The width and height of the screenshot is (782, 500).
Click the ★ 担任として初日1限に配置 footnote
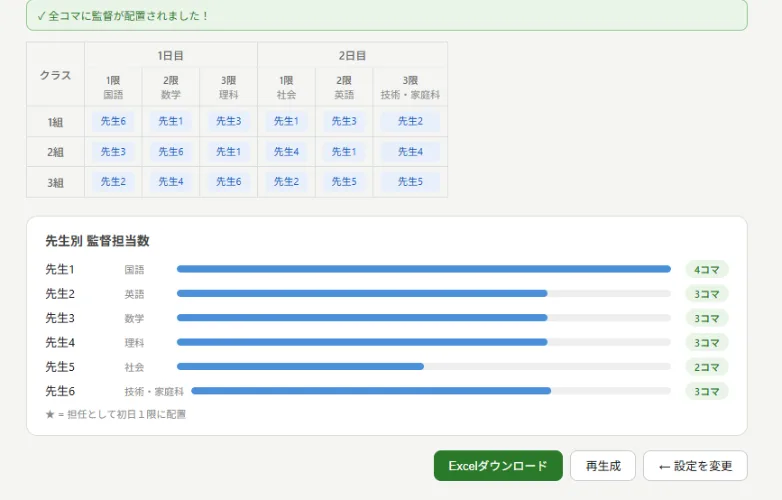(116, 414)
